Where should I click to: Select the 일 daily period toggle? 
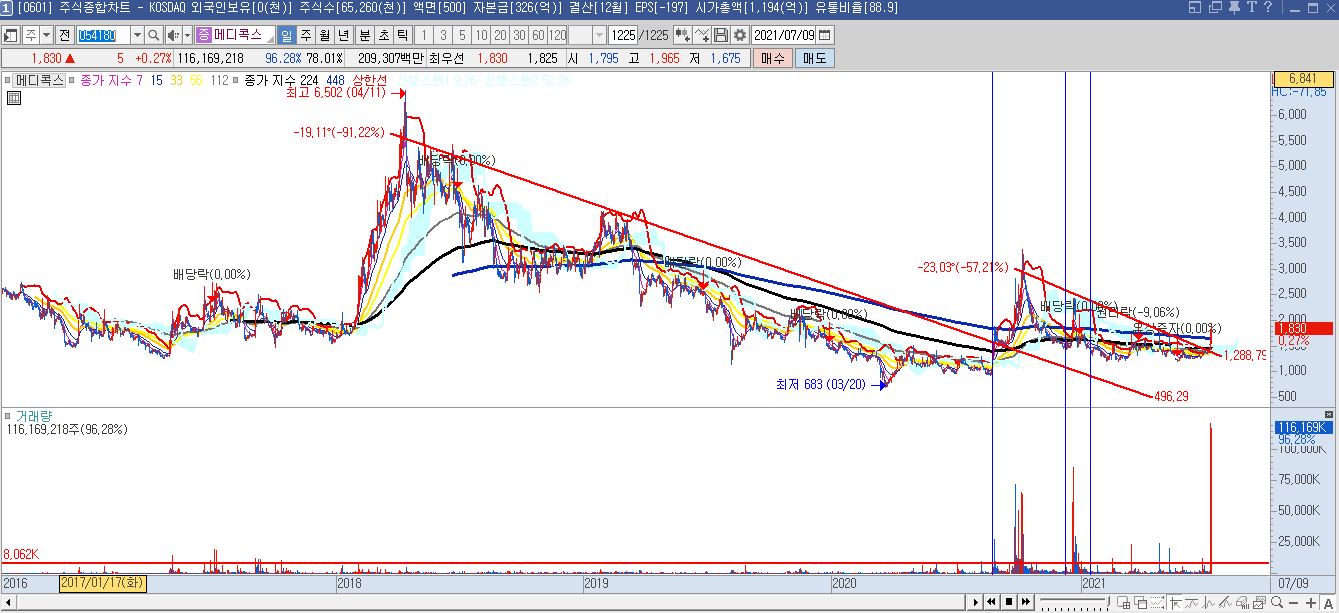point(287,35)
